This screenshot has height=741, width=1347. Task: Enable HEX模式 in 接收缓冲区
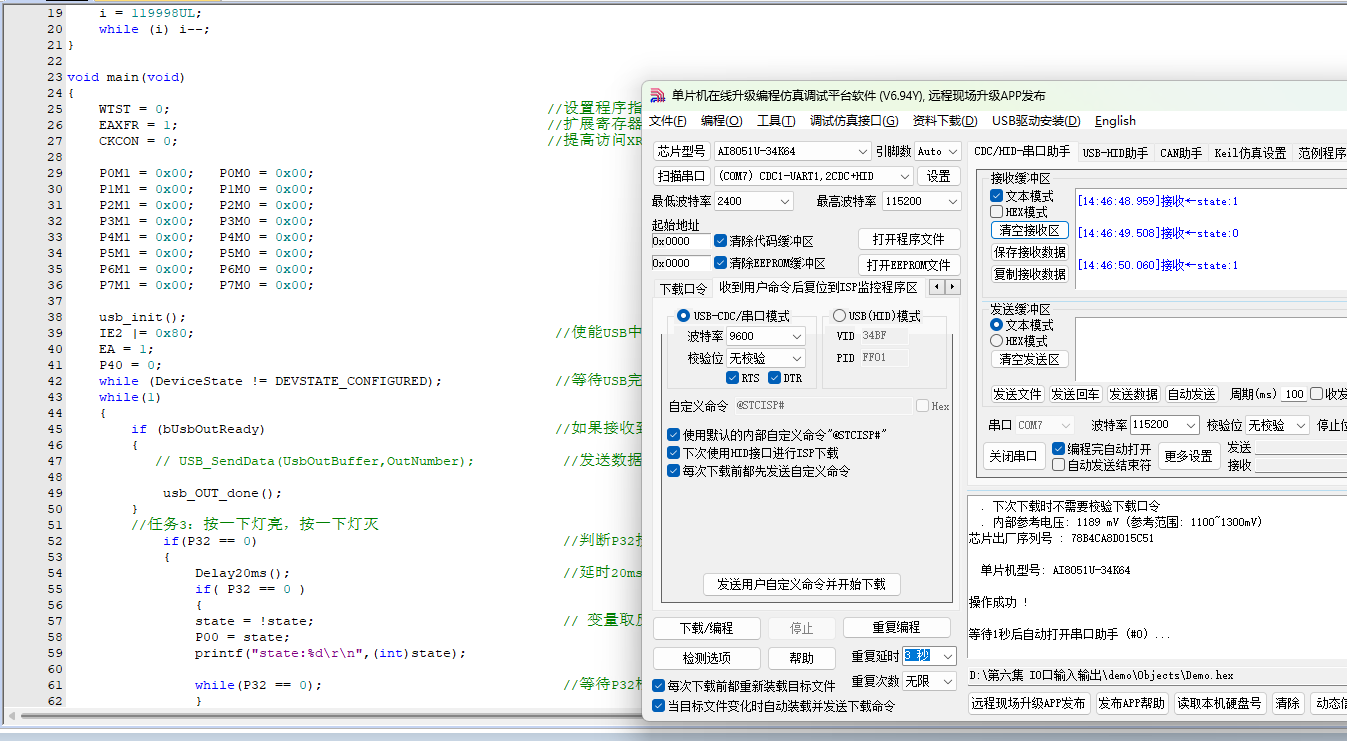1019,212
